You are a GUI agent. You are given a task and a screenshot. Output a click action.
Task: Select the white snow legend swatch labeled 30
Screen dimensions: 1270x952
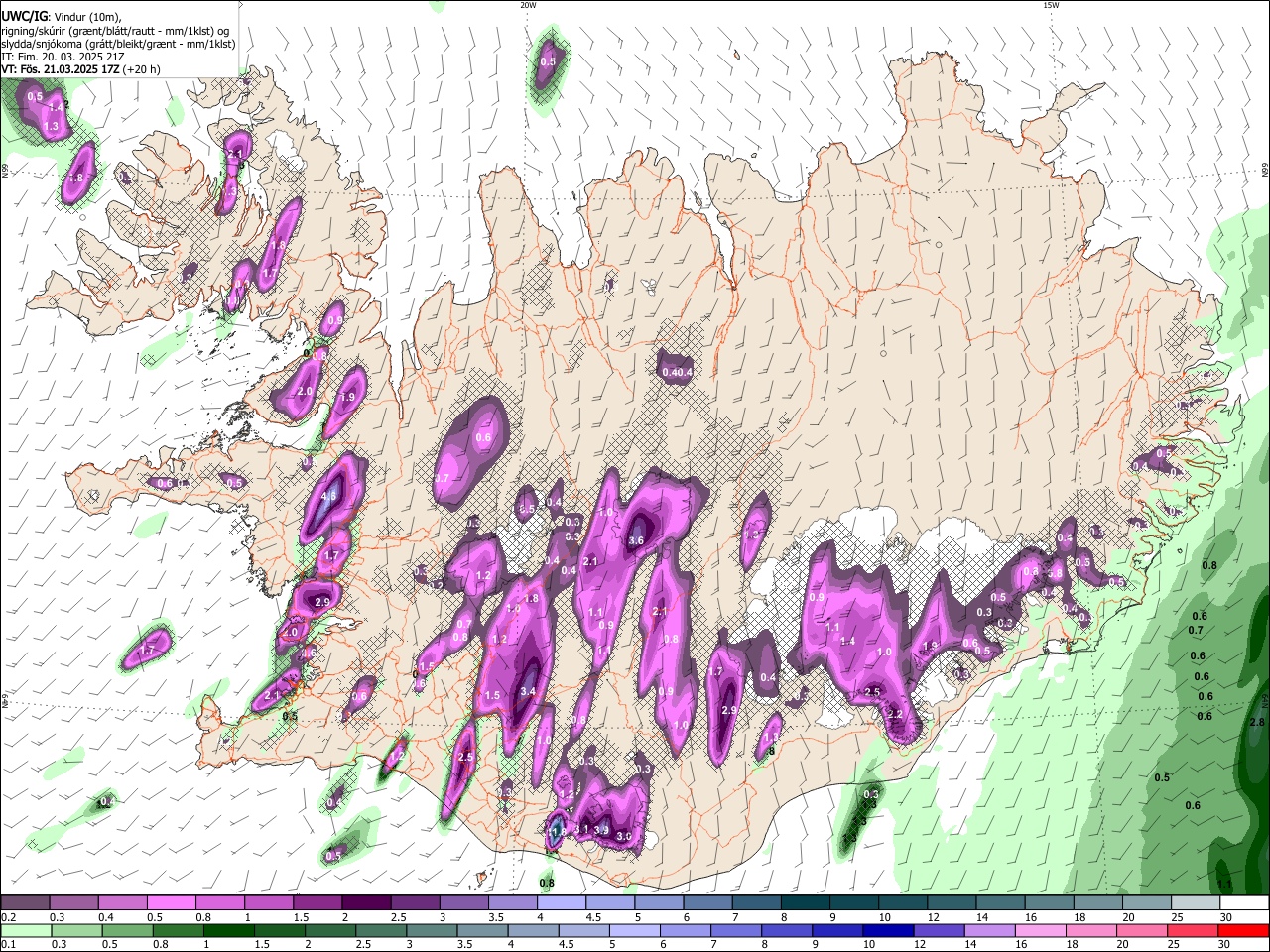pos(1245,903)
